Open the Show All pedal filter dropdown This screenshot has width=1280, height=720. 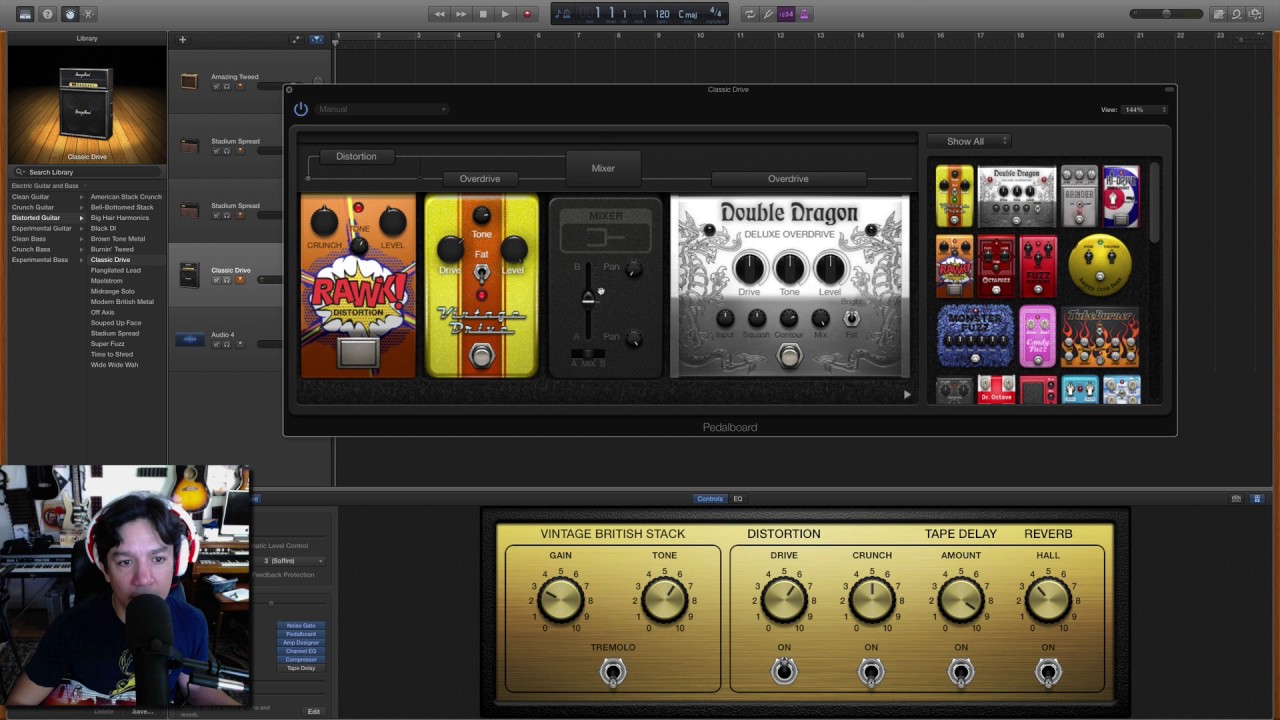[x=970, y=141]
